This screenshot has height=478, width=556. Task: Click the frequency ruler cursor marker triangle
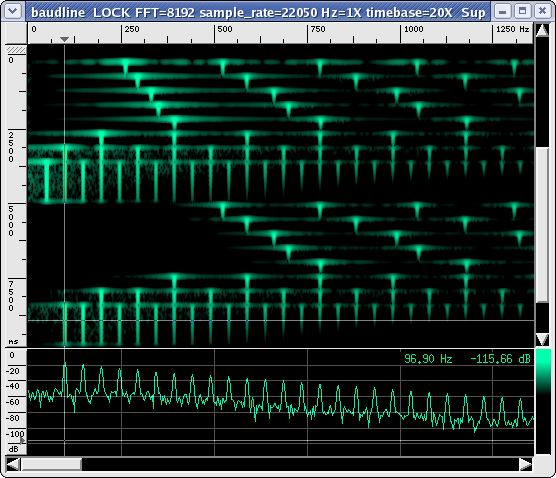coord(64,39)
